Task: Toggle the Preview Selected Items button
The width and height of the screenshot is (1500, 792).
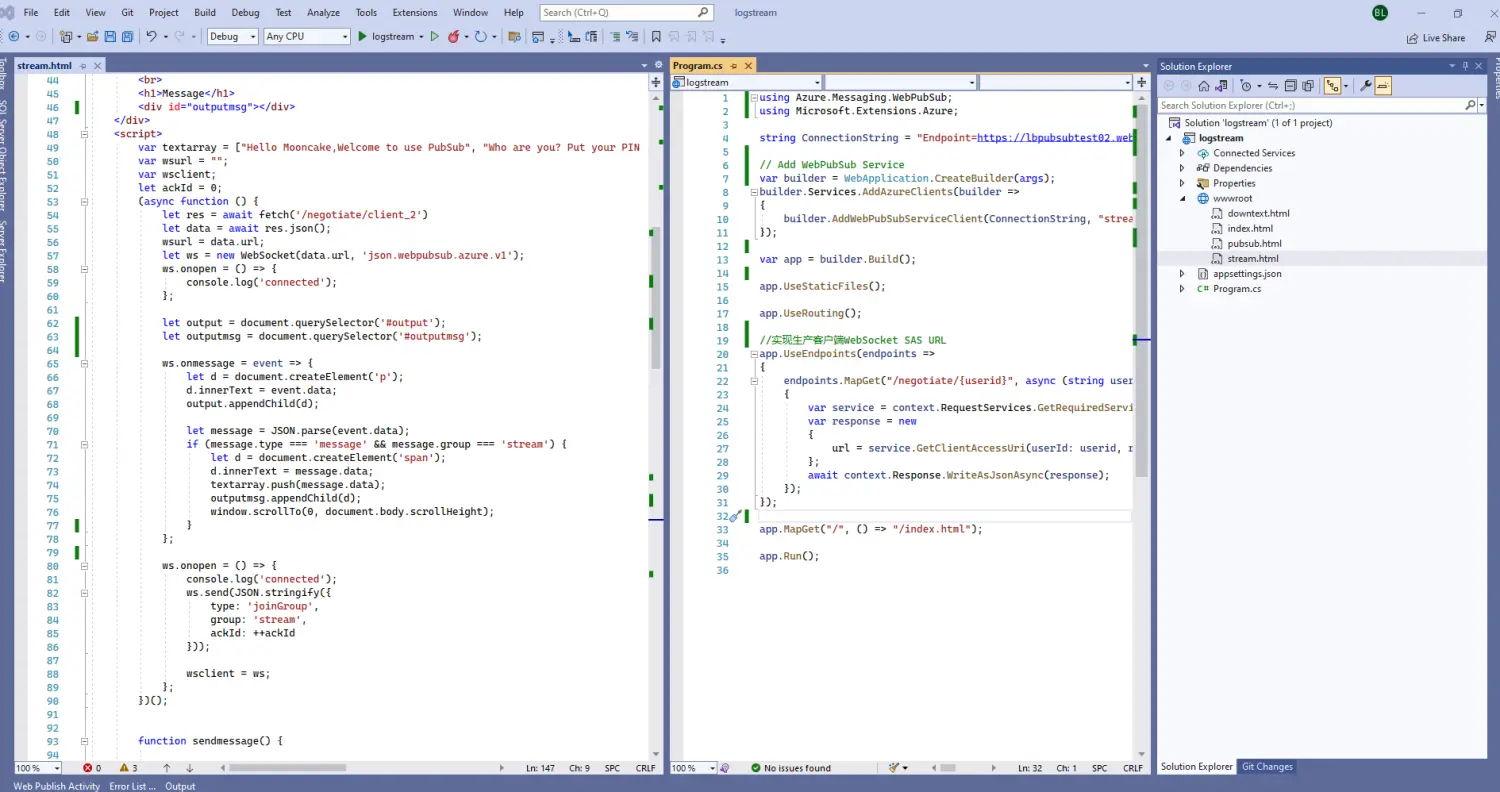Action: (x=1383, y=86)
